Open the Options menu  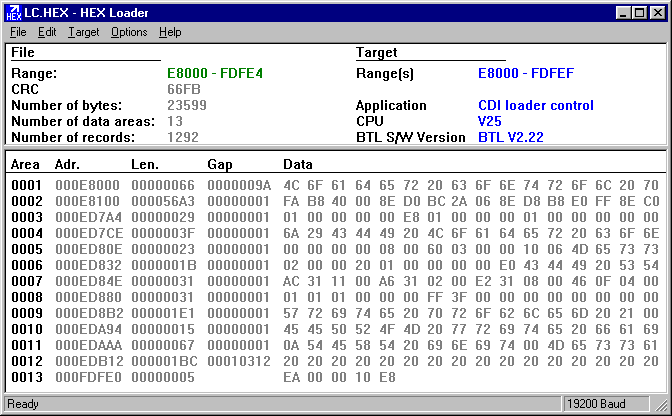pyautogui.click(x=129, y=32)
